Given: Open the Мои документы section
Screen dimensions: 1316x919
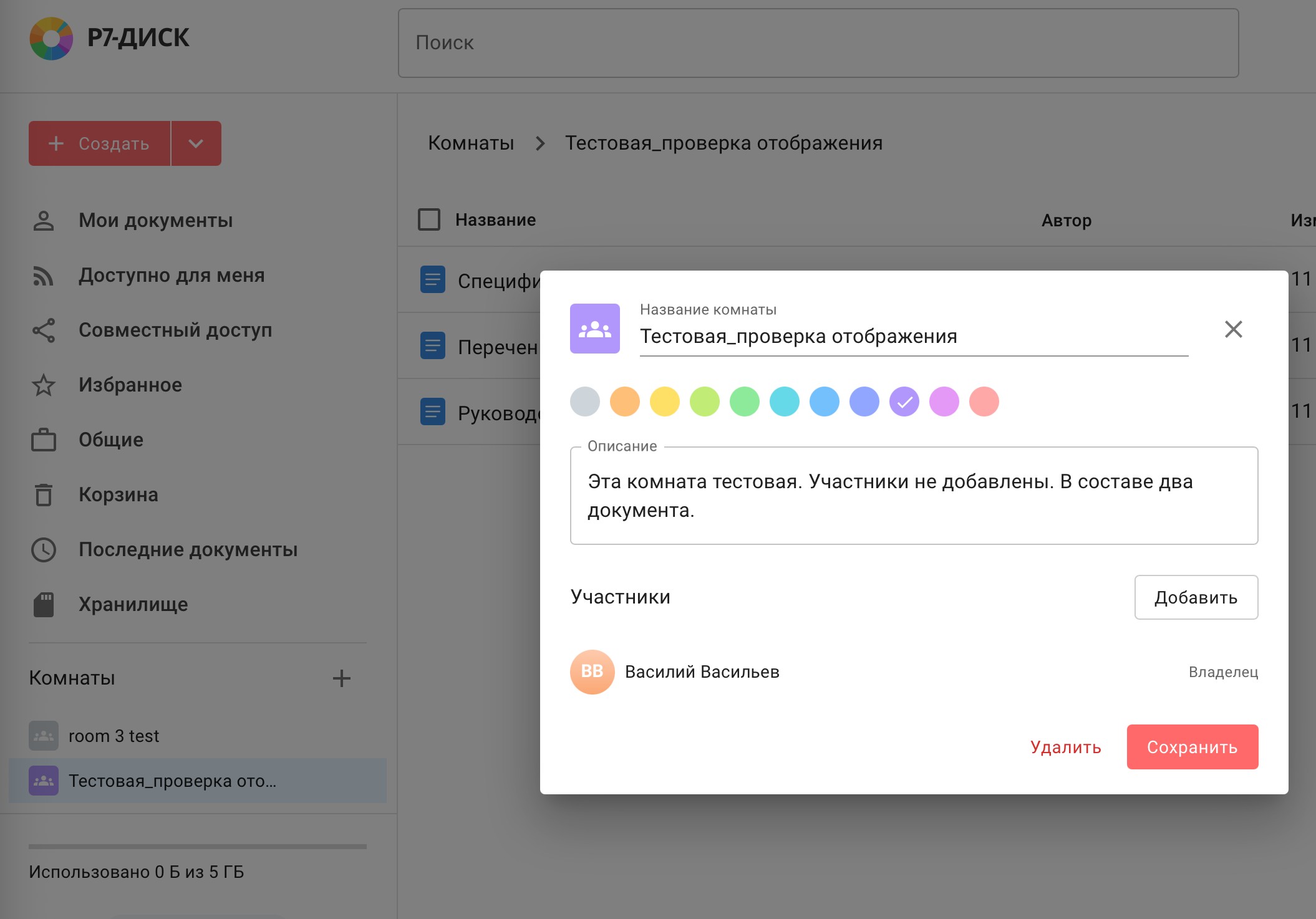Looking at the screenshot, I should click(155, 220).
